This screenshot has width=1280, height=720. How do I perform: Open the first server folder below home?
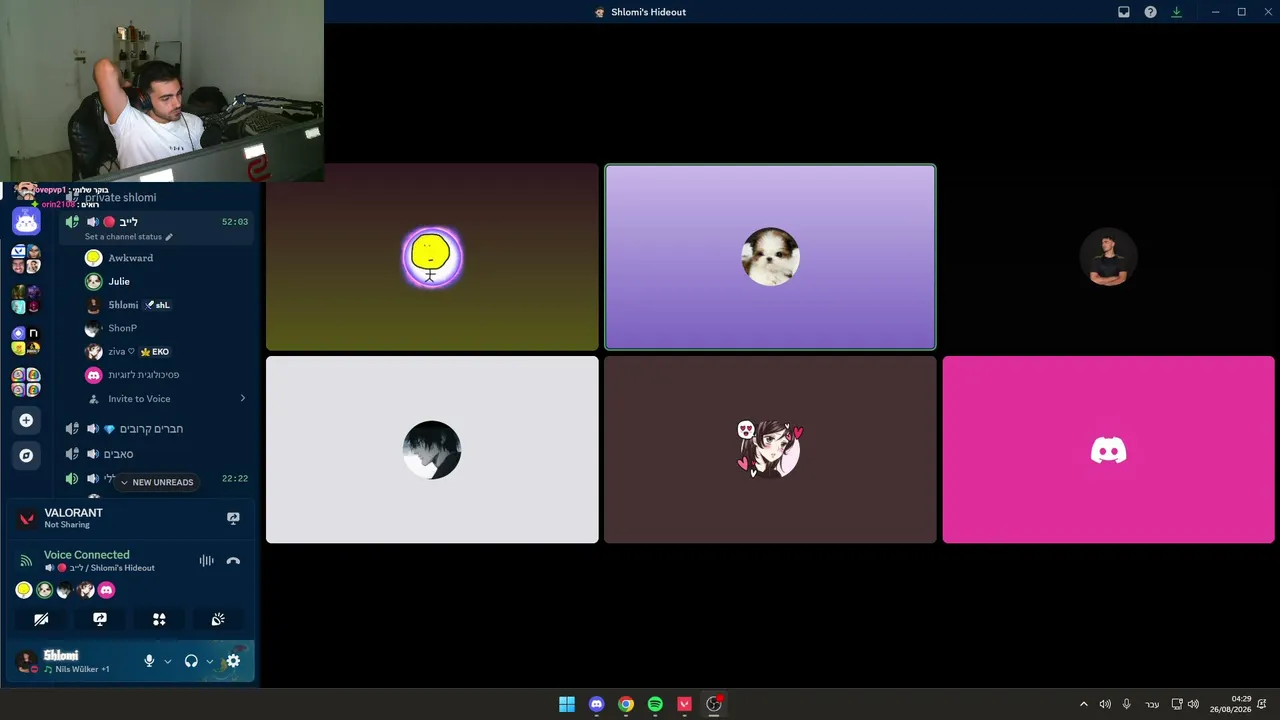click(x=26, y=258)
